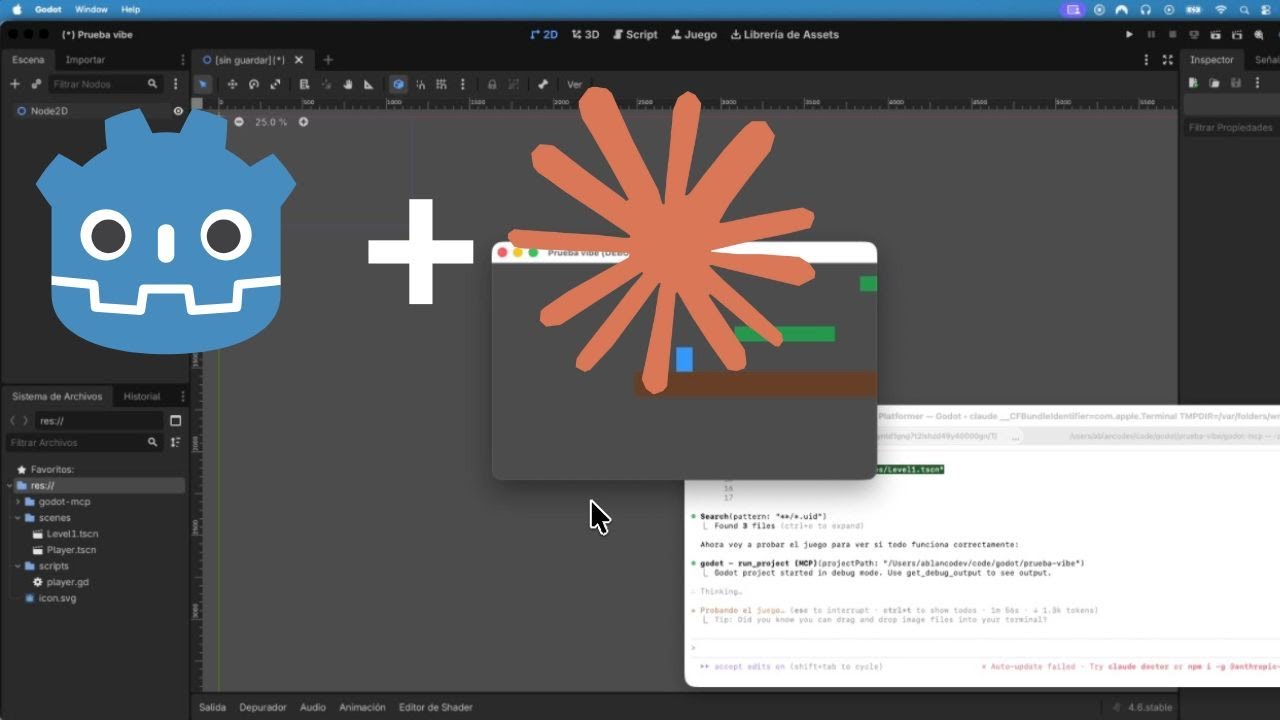Open the Salida bottom panel
The width and height of the screenshot is (1280, 720).
coord(212,707)
